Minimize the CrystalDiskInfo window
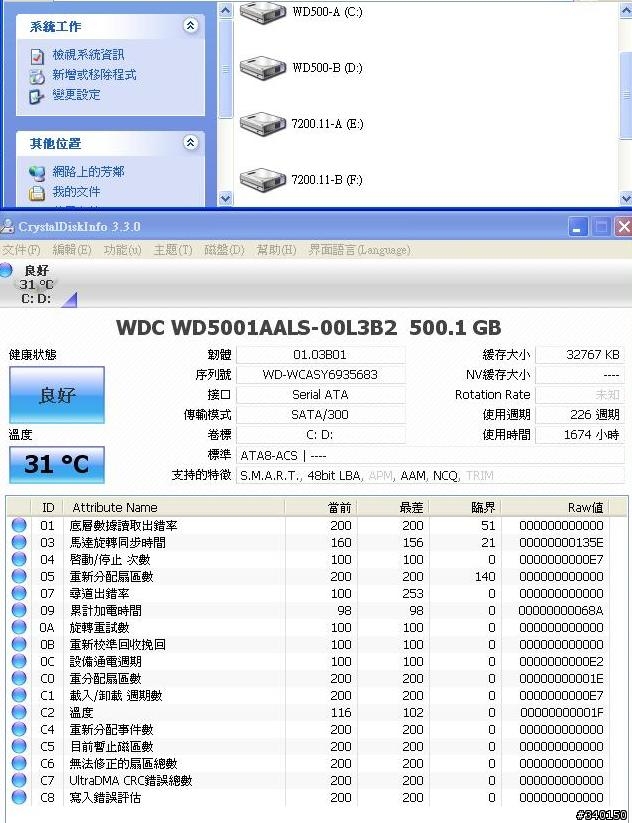The width and height of the screenshot is (632, 823). click(x=578, y=227)
